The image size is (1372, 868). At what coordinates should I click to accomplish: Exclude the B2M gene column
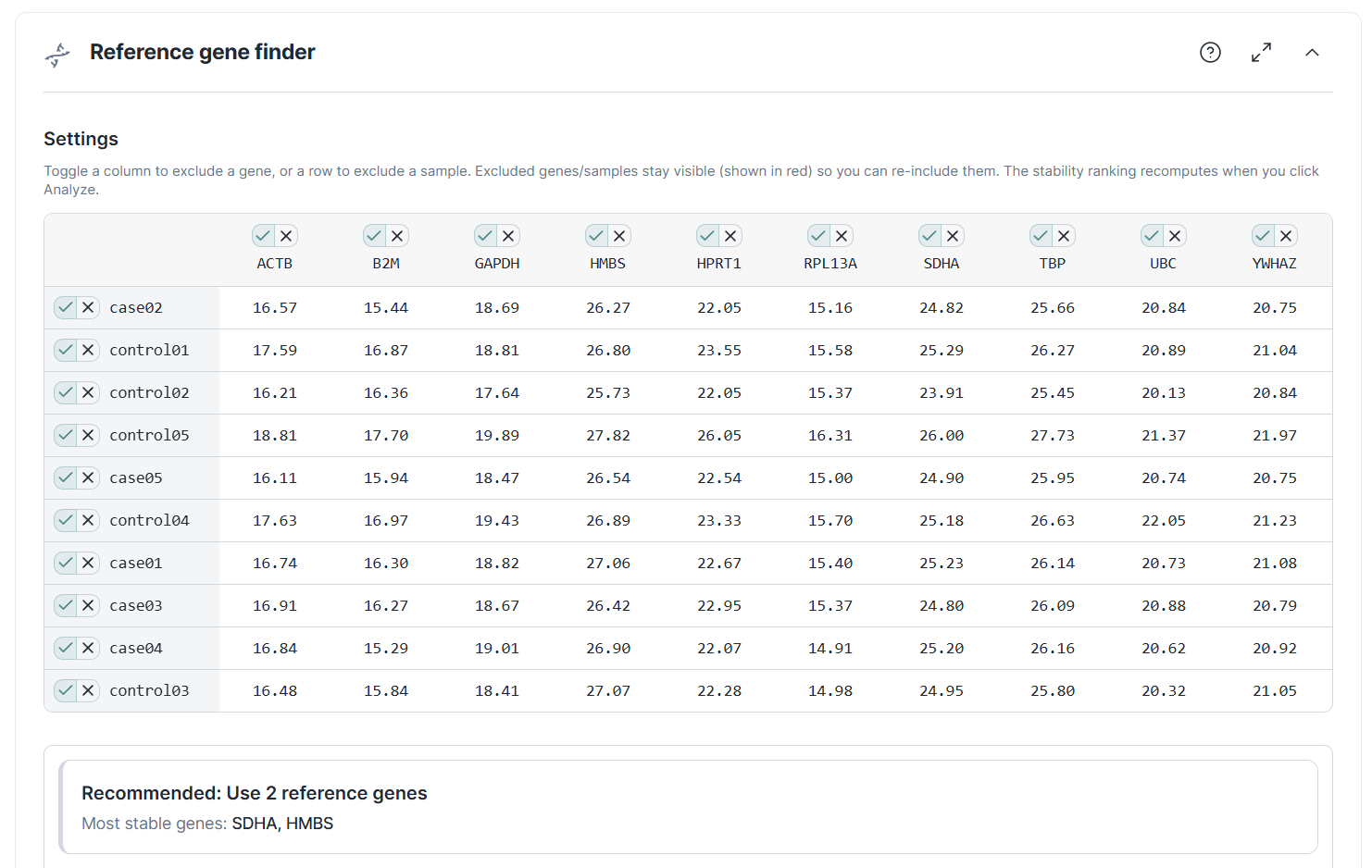(x=397, y=236)
